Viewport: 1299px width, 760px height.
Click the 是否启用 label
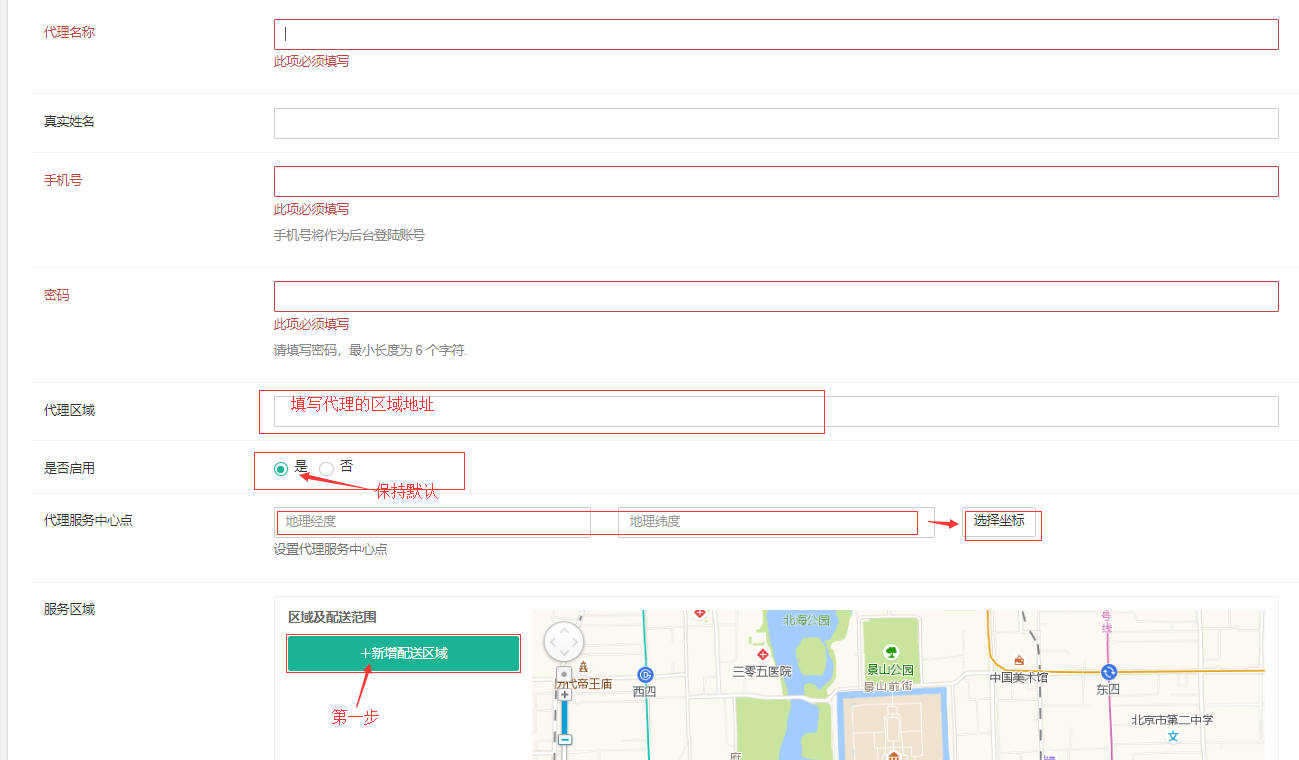[69, 468]
